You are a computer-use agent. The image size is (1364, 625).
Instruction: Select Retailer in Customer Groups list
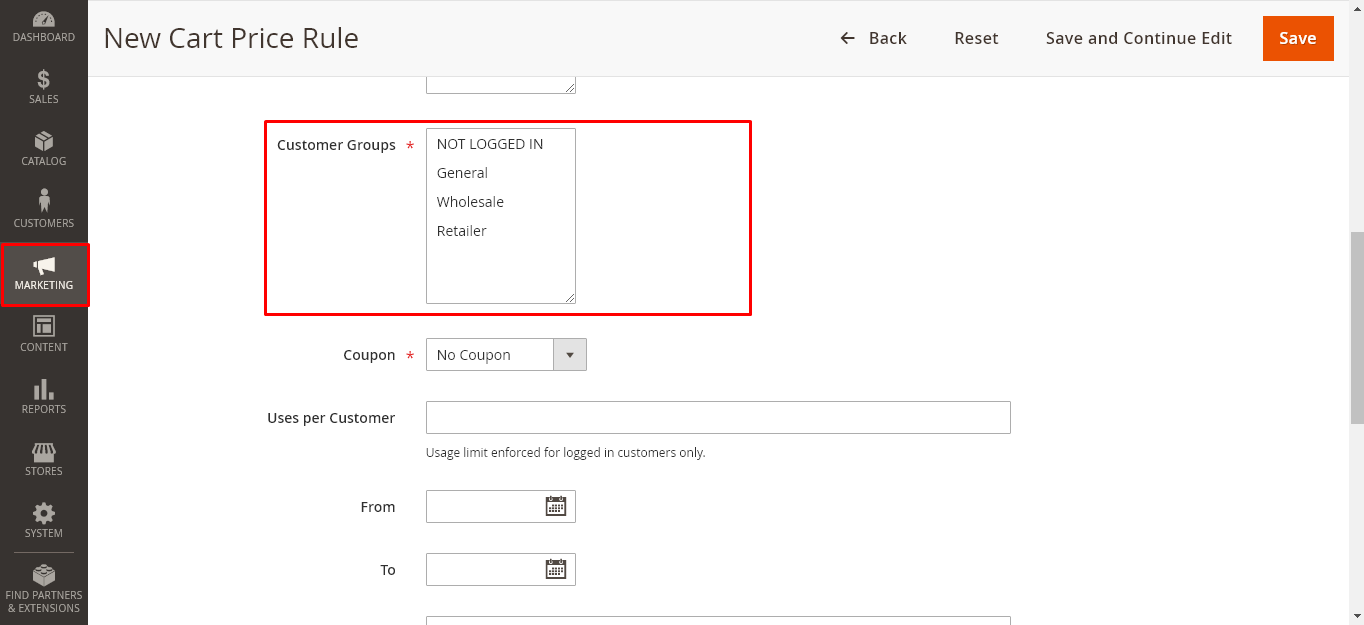tap(462, 231)
